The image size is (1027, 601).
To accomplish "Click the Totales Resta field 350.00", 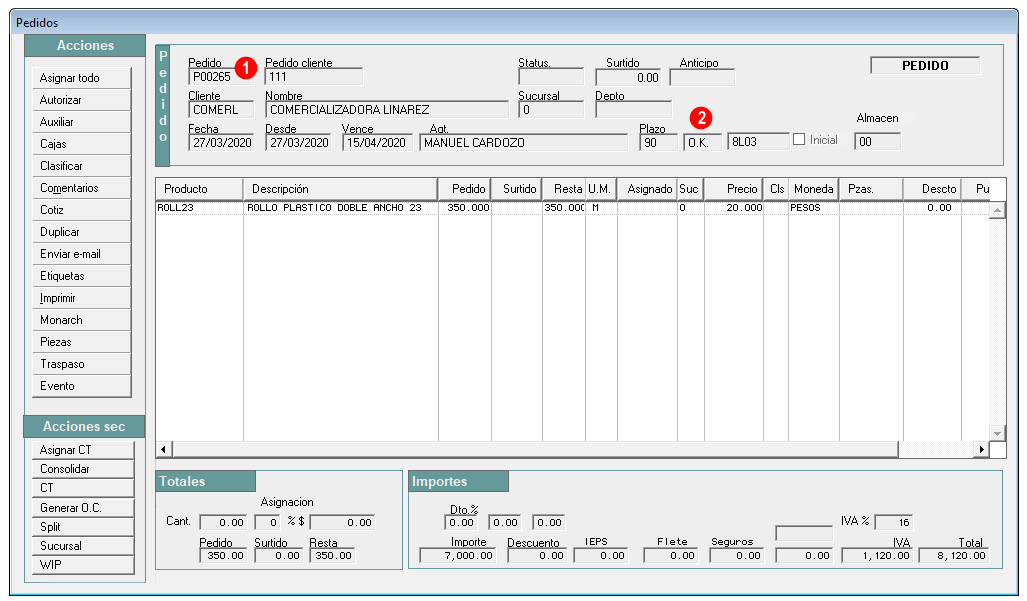I will (332, 556).
